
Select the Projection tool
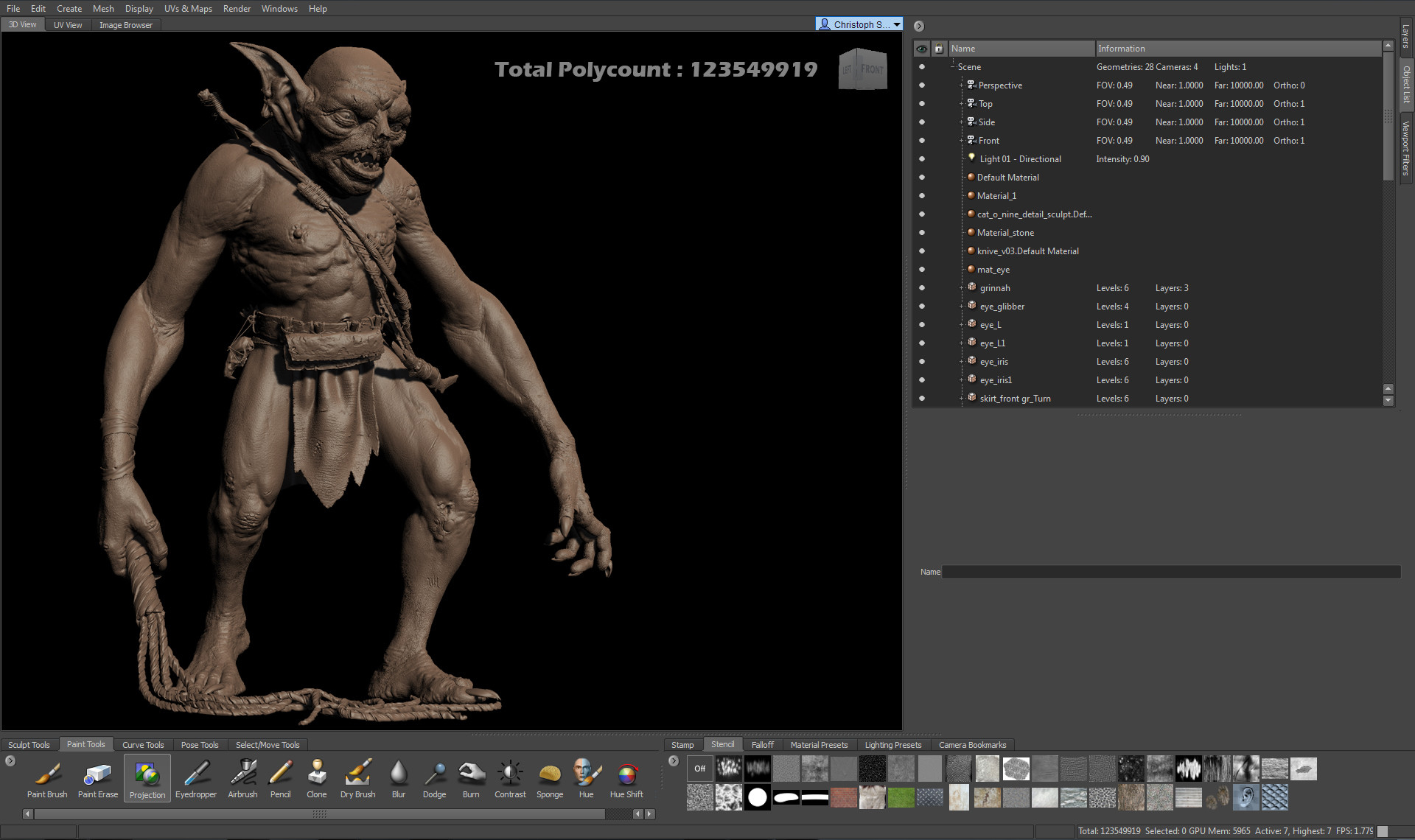point(147,780)
